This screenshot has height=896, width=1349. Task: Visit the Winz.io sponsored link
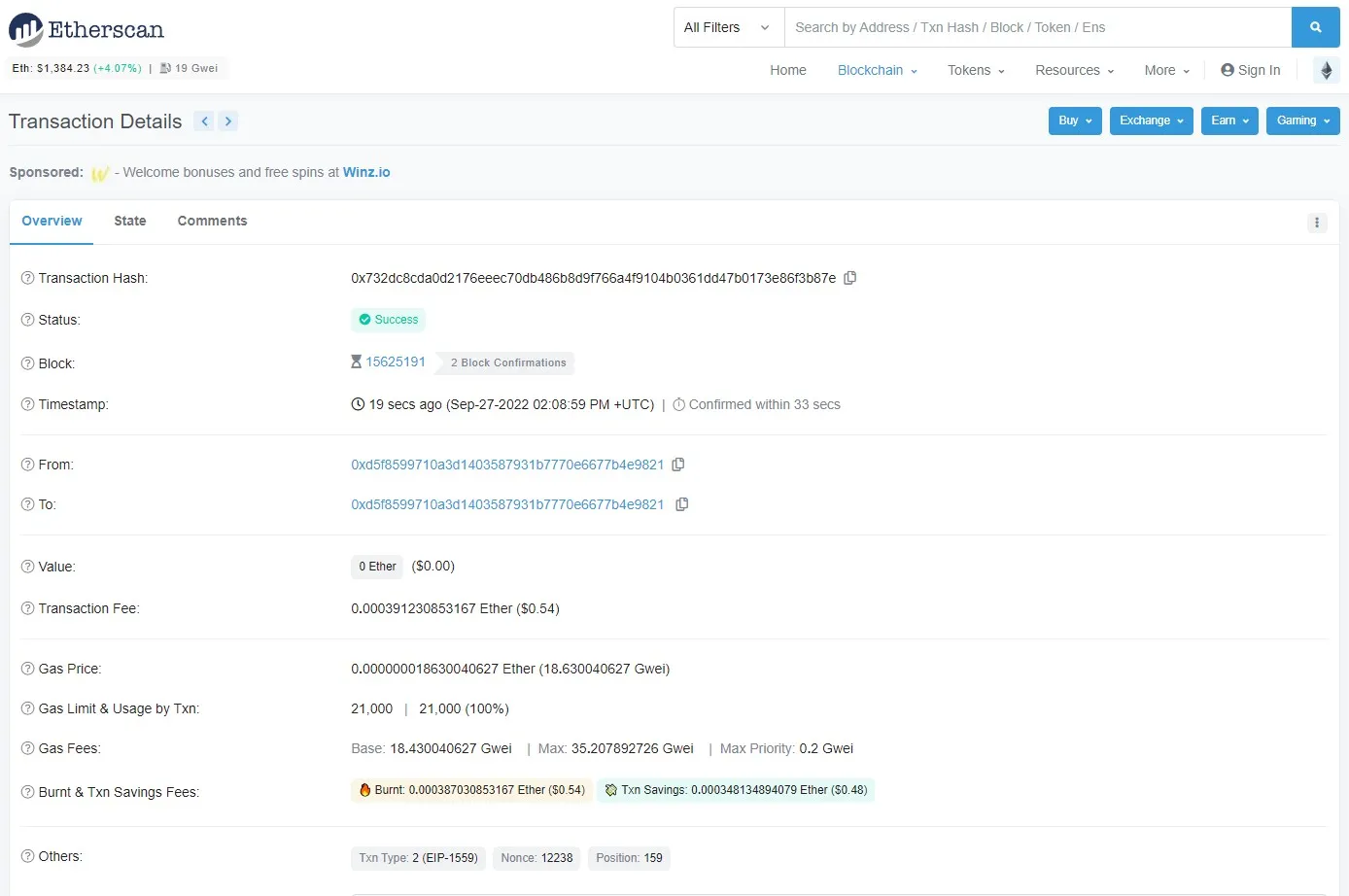click(x=366, y=172)
